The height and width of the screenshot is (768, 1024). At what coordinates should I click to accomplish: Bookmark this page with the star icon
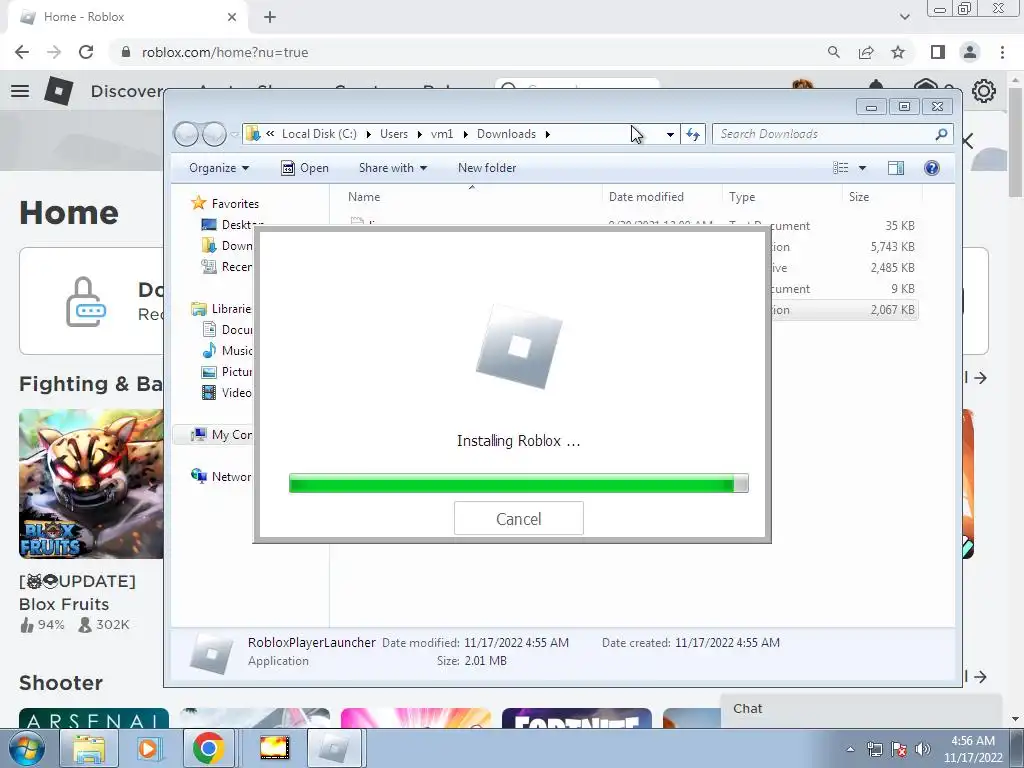click(898, 52)
